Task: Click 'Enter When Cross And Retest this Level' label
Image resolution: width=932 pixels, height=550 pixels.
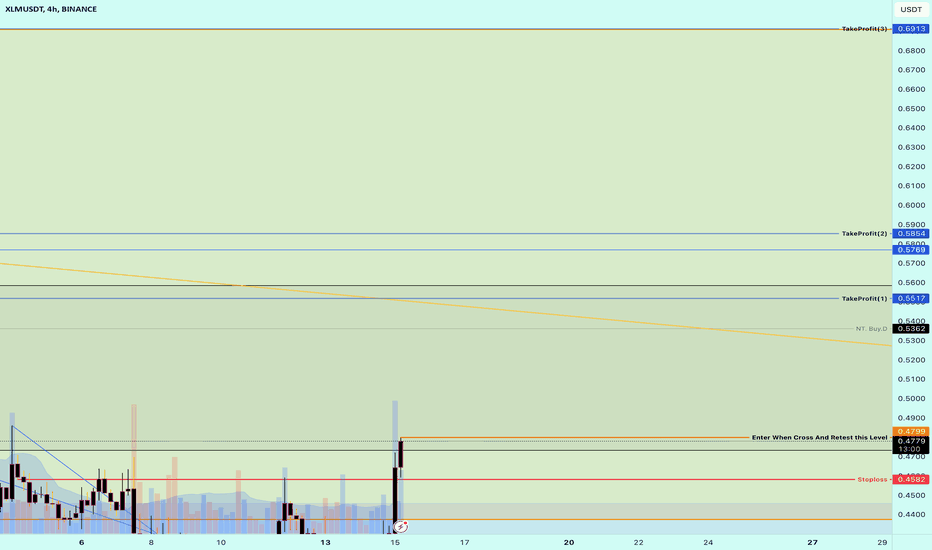Action: (819, 438)
